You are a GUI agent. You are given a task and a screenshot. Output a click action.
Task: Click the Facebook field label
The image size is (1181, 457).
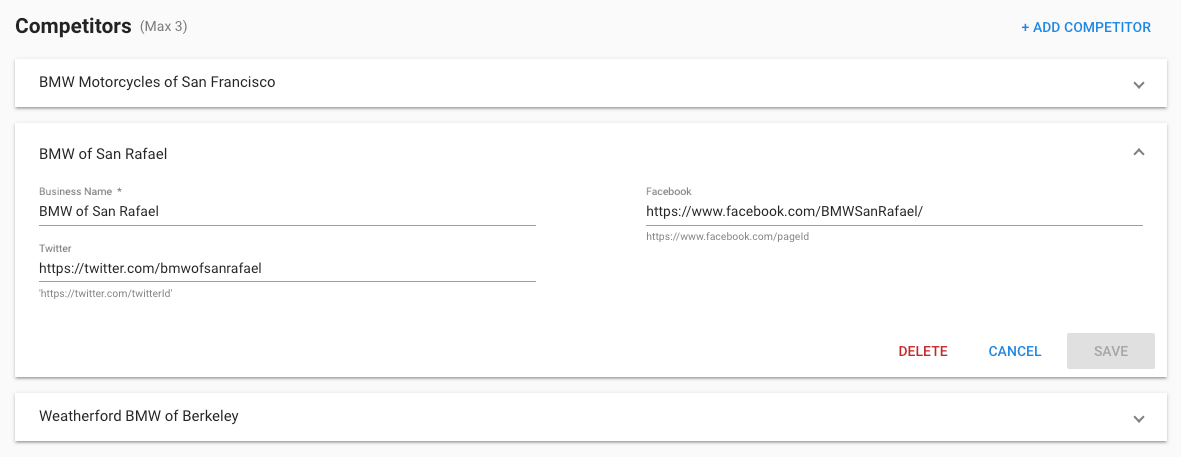tap(669, 191)
